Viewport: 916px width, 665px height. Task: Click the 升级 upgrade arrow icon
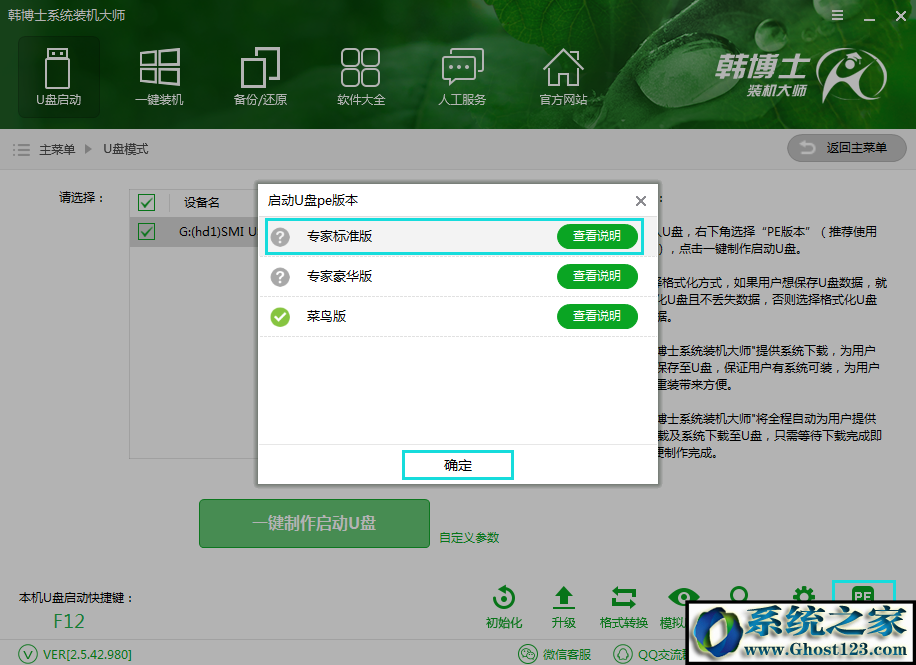click(x=564, y=598)
